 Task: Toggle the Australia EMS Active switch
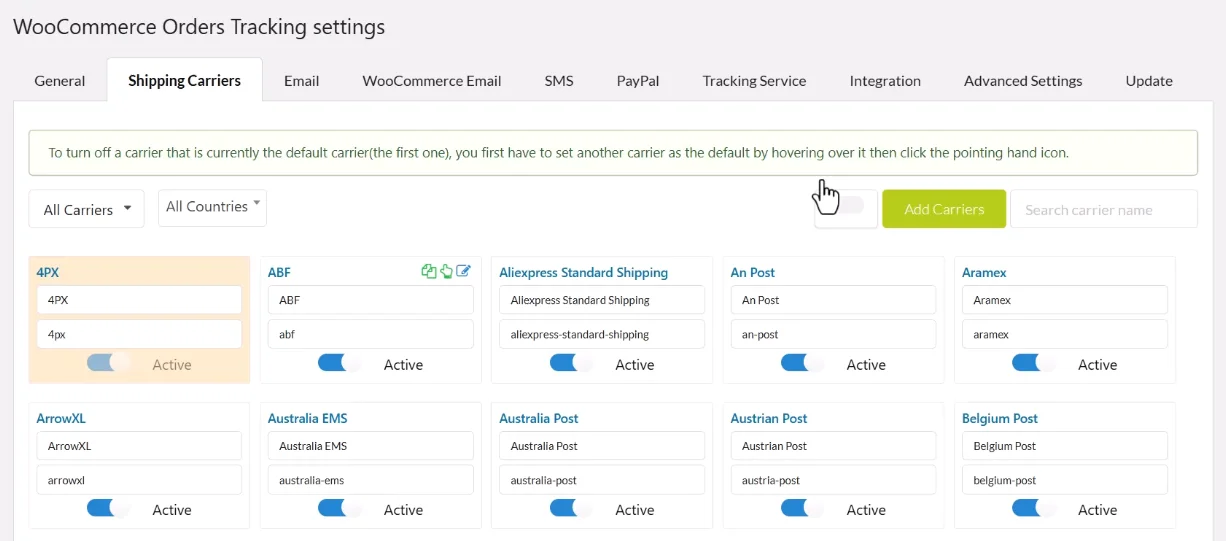tap(339, 509)
